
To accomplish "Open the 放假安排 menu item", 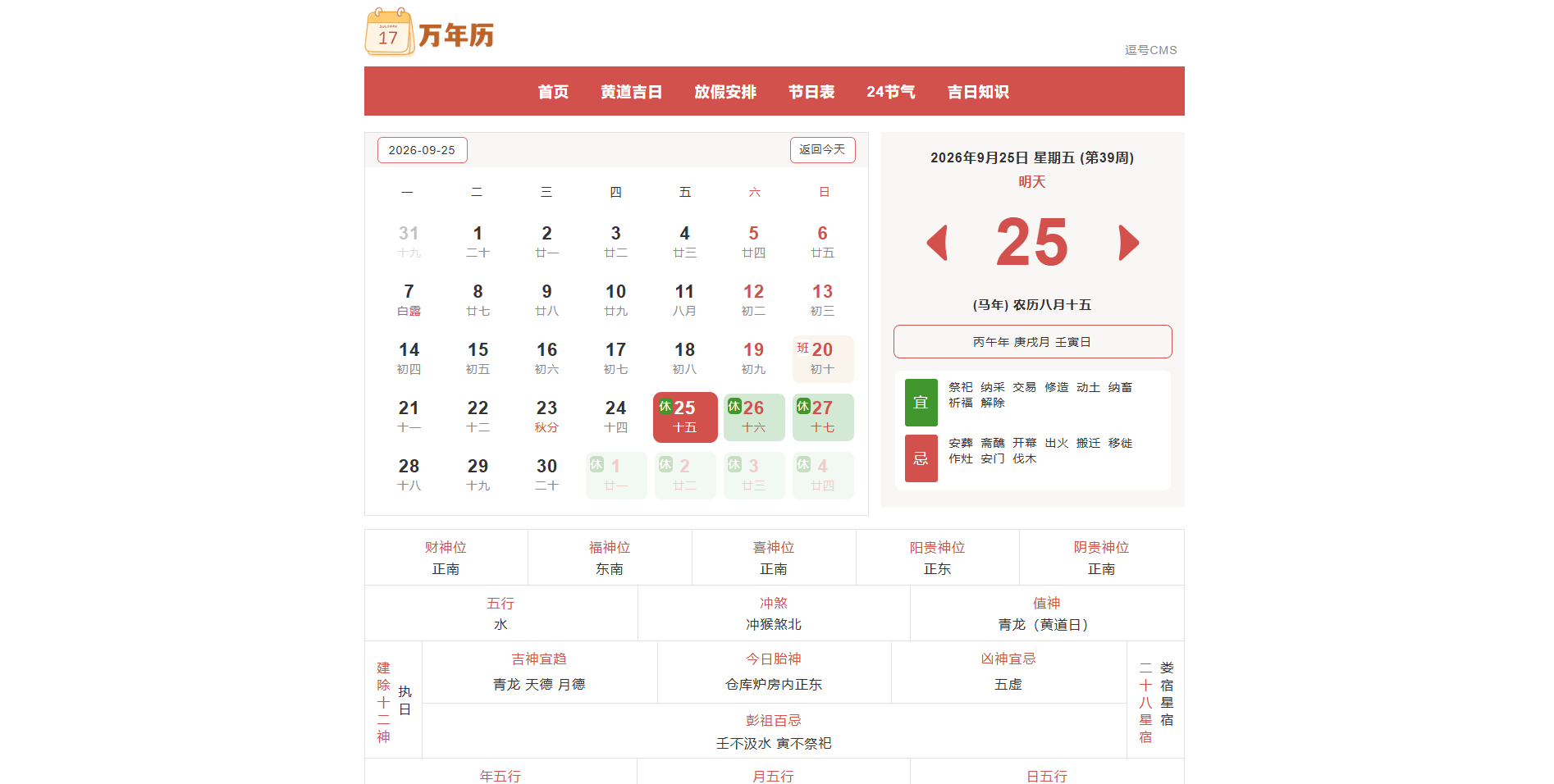I will pos(725,92).
